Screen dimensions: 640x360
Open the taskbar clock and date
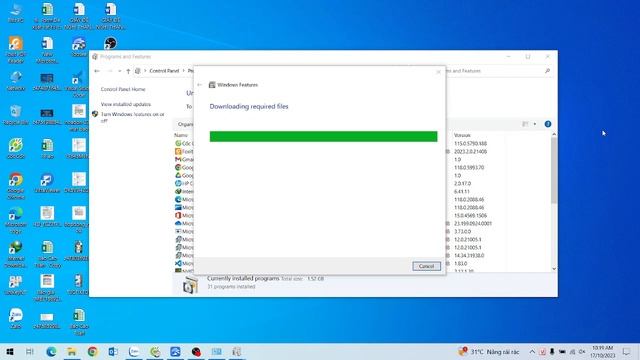tap(602, 351)
